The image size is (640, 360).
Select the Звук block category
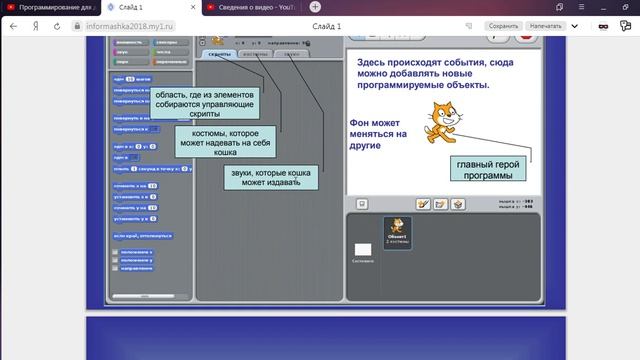pos(131,52)
